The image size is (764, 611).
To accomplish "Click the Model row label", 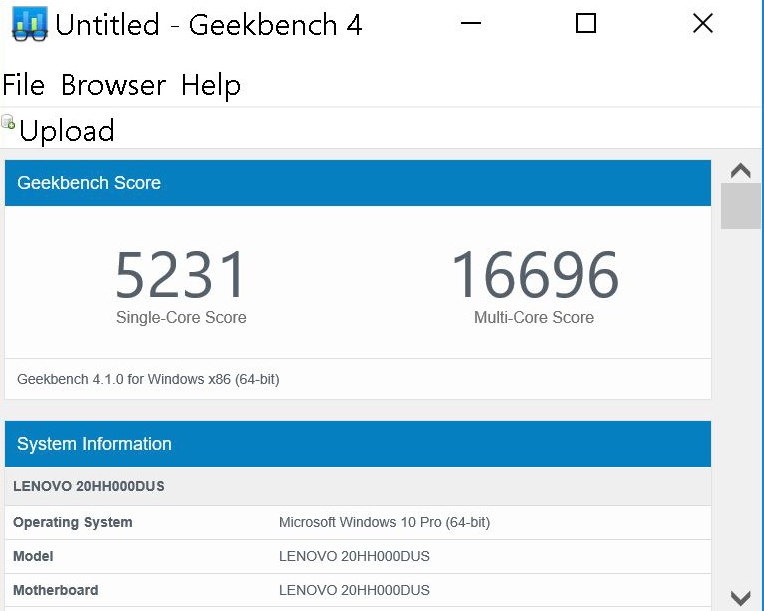I will click(x=34, y=556).
